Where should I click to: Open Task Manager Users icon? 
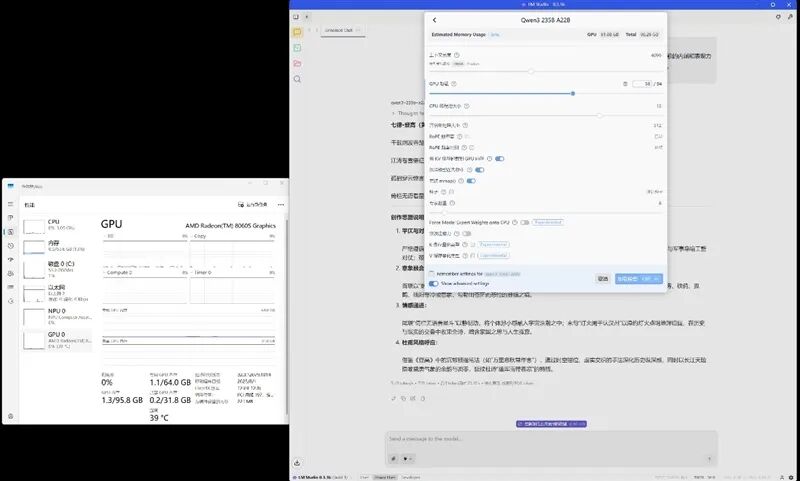pyautogui.click(x=11, y=273)
